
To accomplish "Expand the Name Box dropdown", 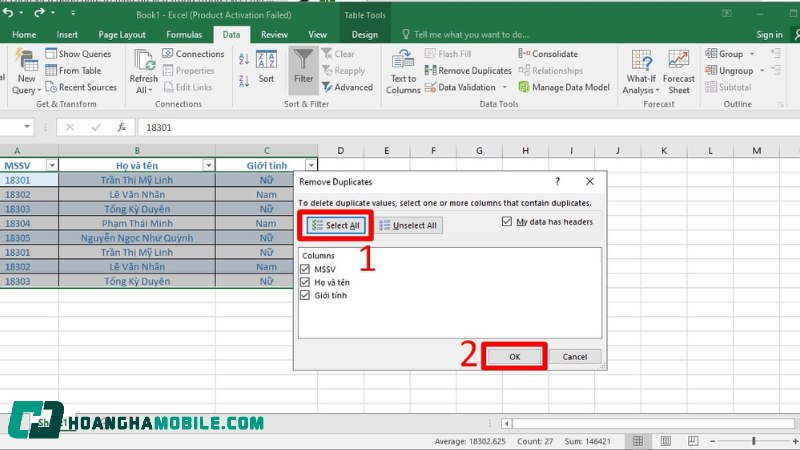I will click(27, 127).
